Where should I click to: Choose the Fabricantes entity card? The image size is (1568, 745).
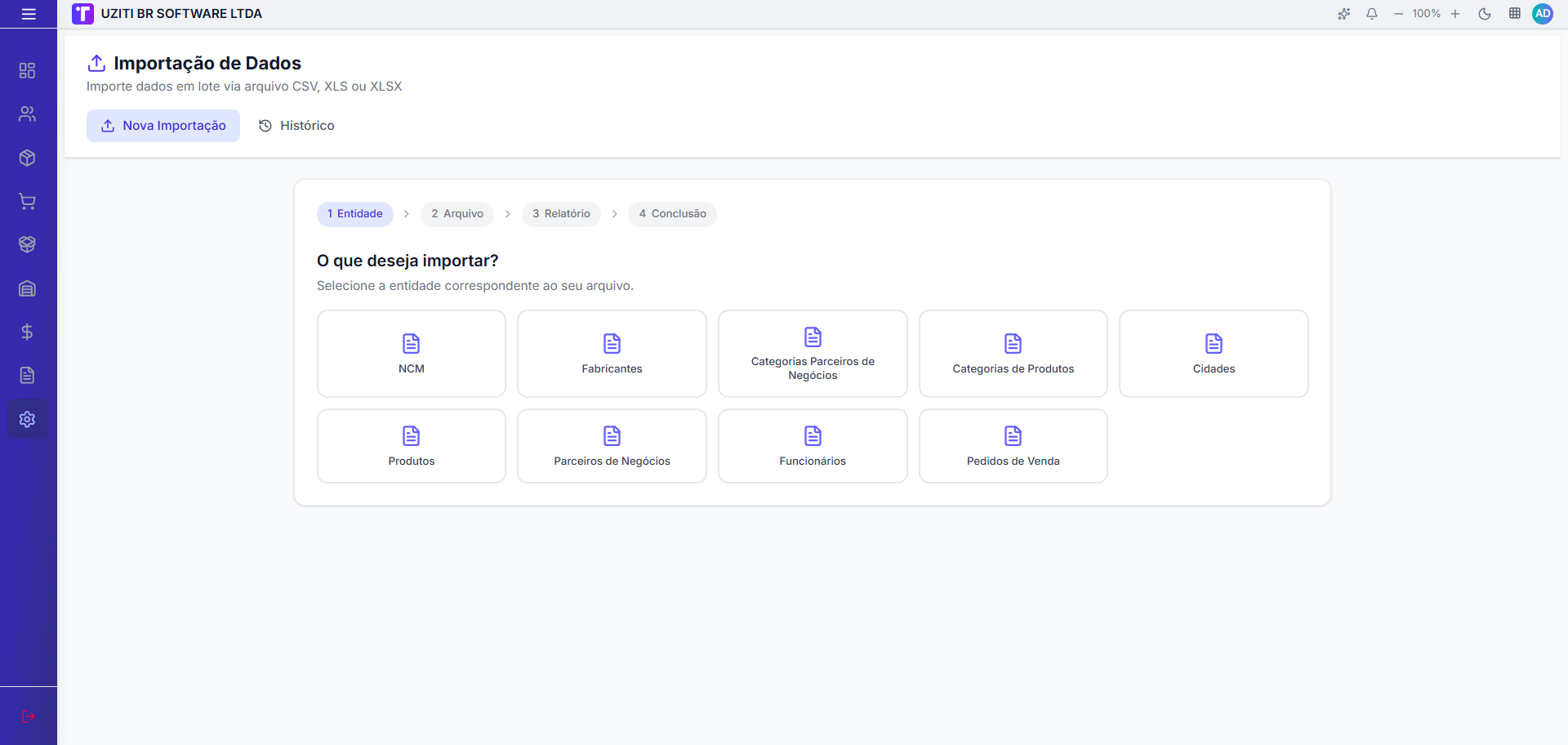pos(612,354)
